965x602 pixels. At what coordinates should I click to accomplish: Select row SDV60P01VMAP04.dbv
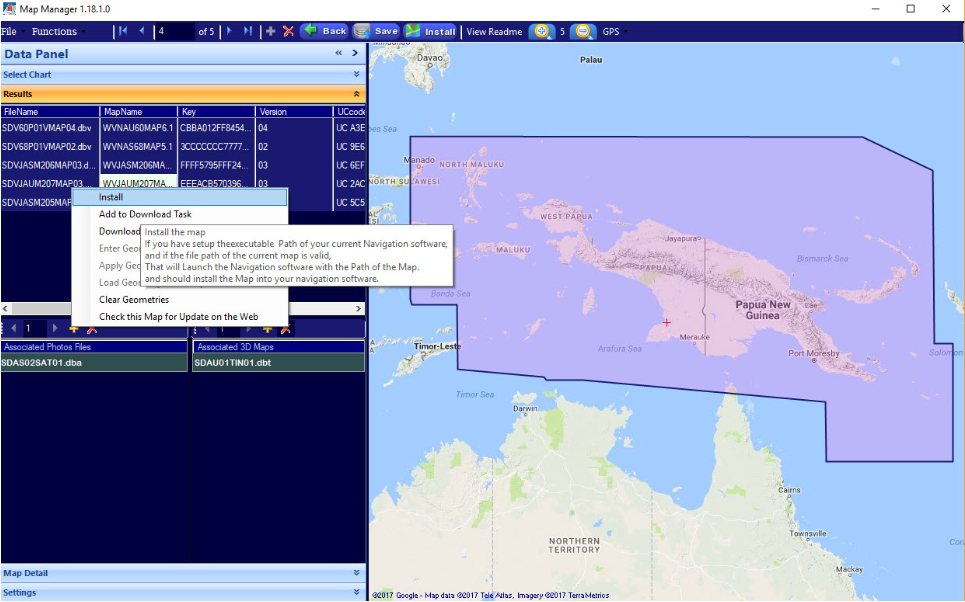pos(50,128)
